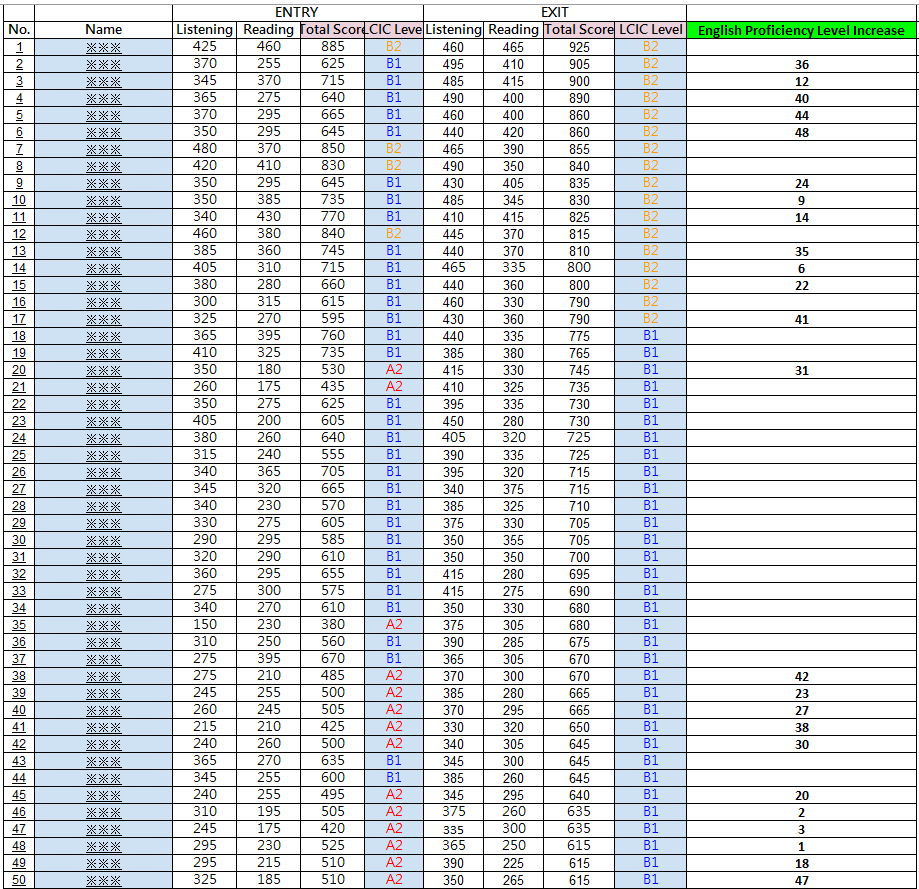The image size is (919, 889).
Task: Select the entry total score 885 cell
Action: point(333,47)
